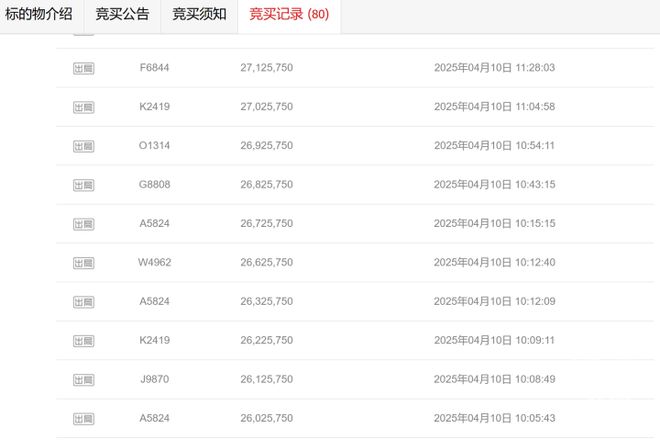Select bidder code J9870
Viewport: 660px width, 440px height.
tap(154, 379)
